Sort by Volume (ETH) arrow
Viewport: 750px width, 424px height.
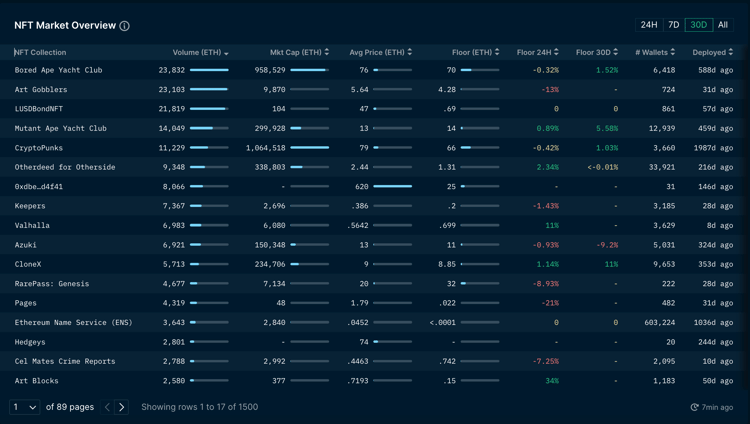(226, 53)
